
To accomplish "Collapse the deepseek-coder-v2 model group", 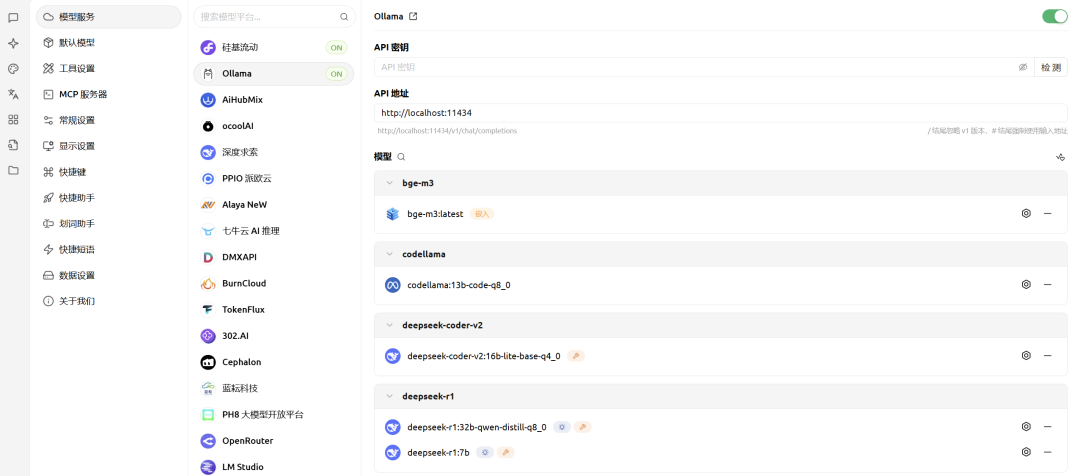I will pyautogui.click(x=389, y=325).
